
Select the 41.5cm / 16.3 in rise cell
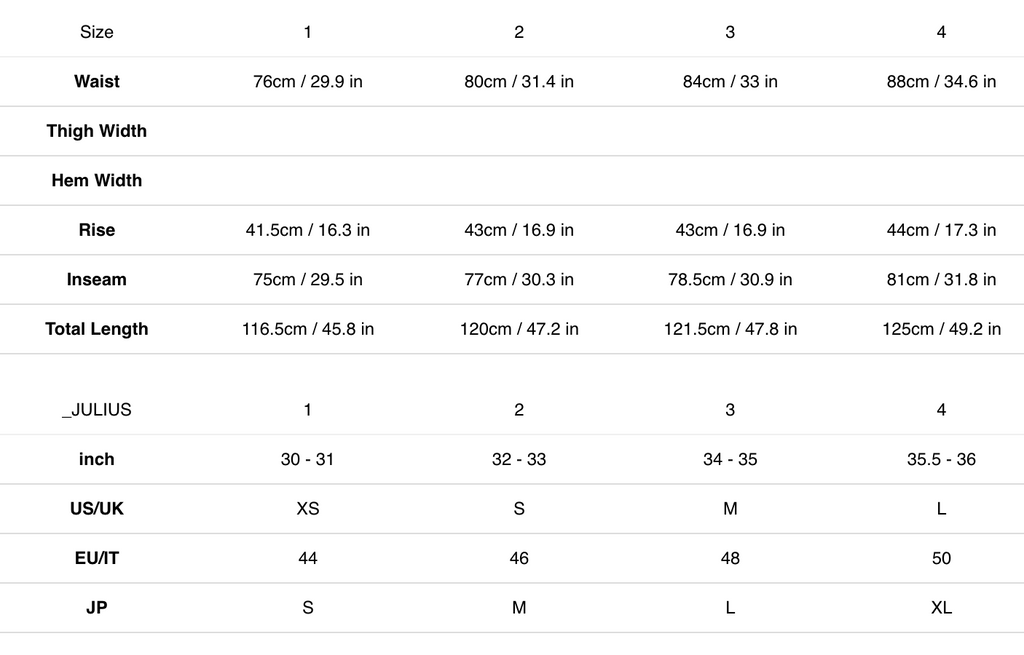coord(308,231)
